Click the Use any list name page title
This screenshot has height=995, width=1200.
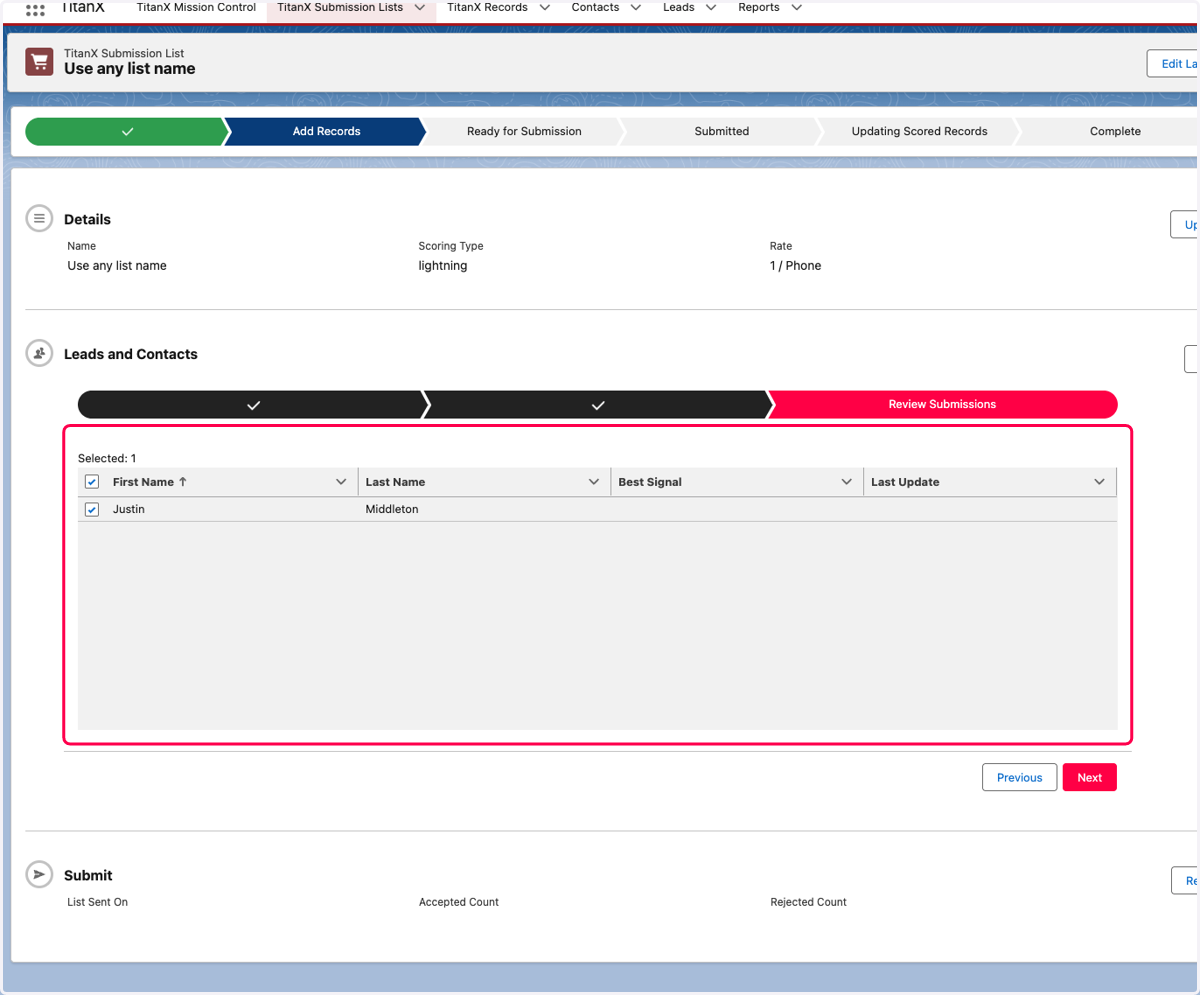(130, 69)
